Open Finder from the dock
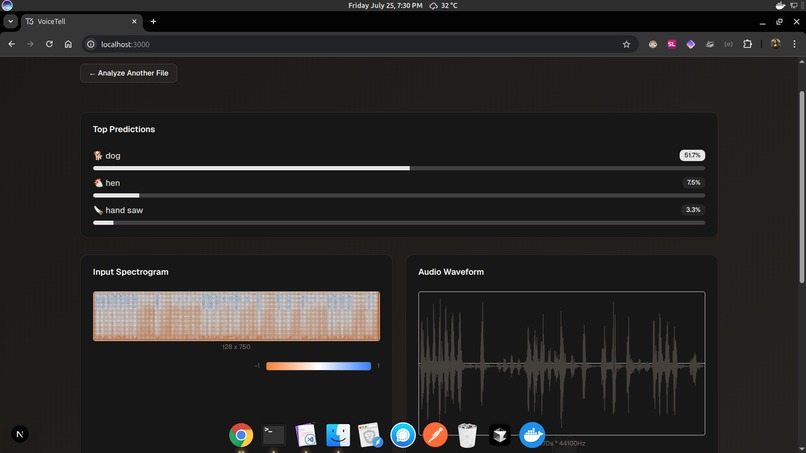806x453 pixels. coord(338,435)
